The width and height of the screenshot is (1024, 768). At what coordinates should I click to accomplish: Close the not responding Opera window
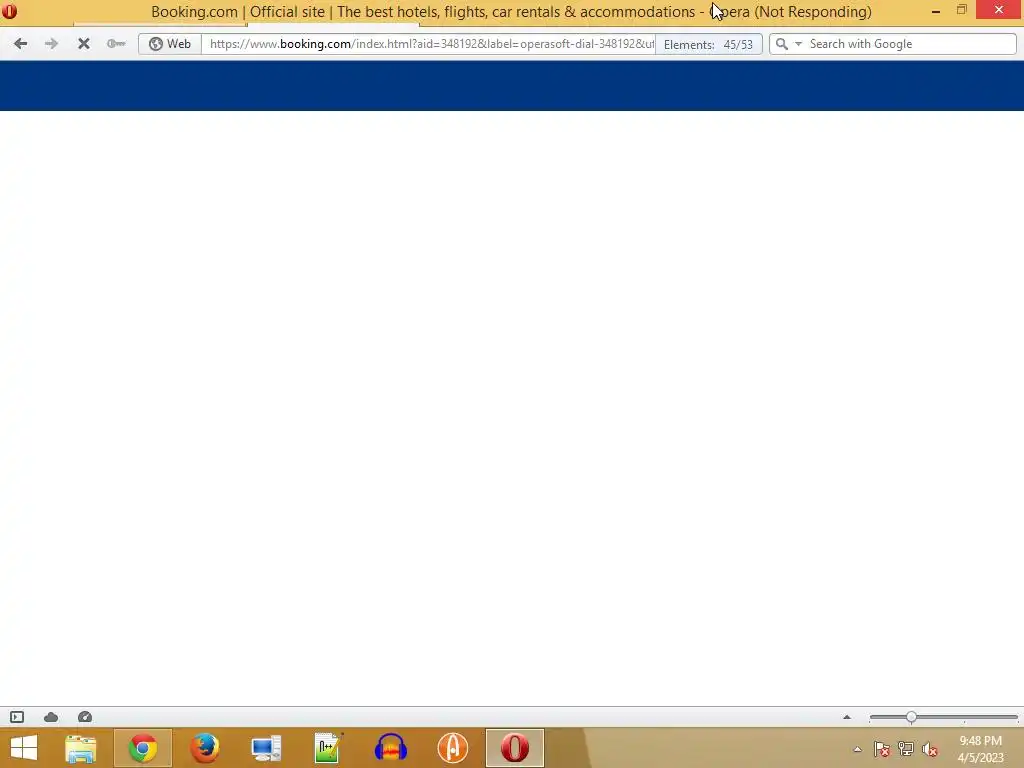(999, 10)
